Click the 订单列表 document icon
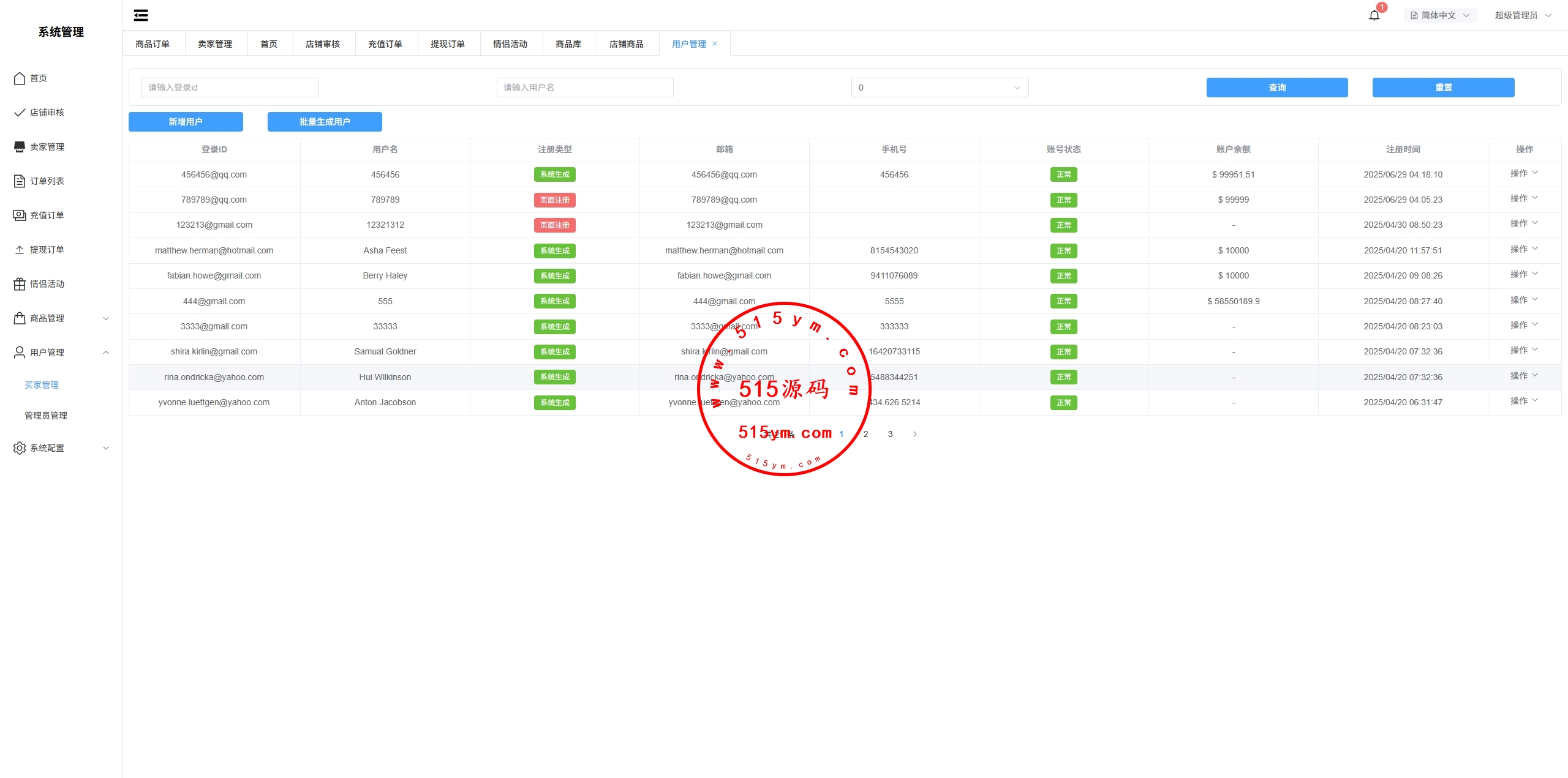 tap(20, 181)
